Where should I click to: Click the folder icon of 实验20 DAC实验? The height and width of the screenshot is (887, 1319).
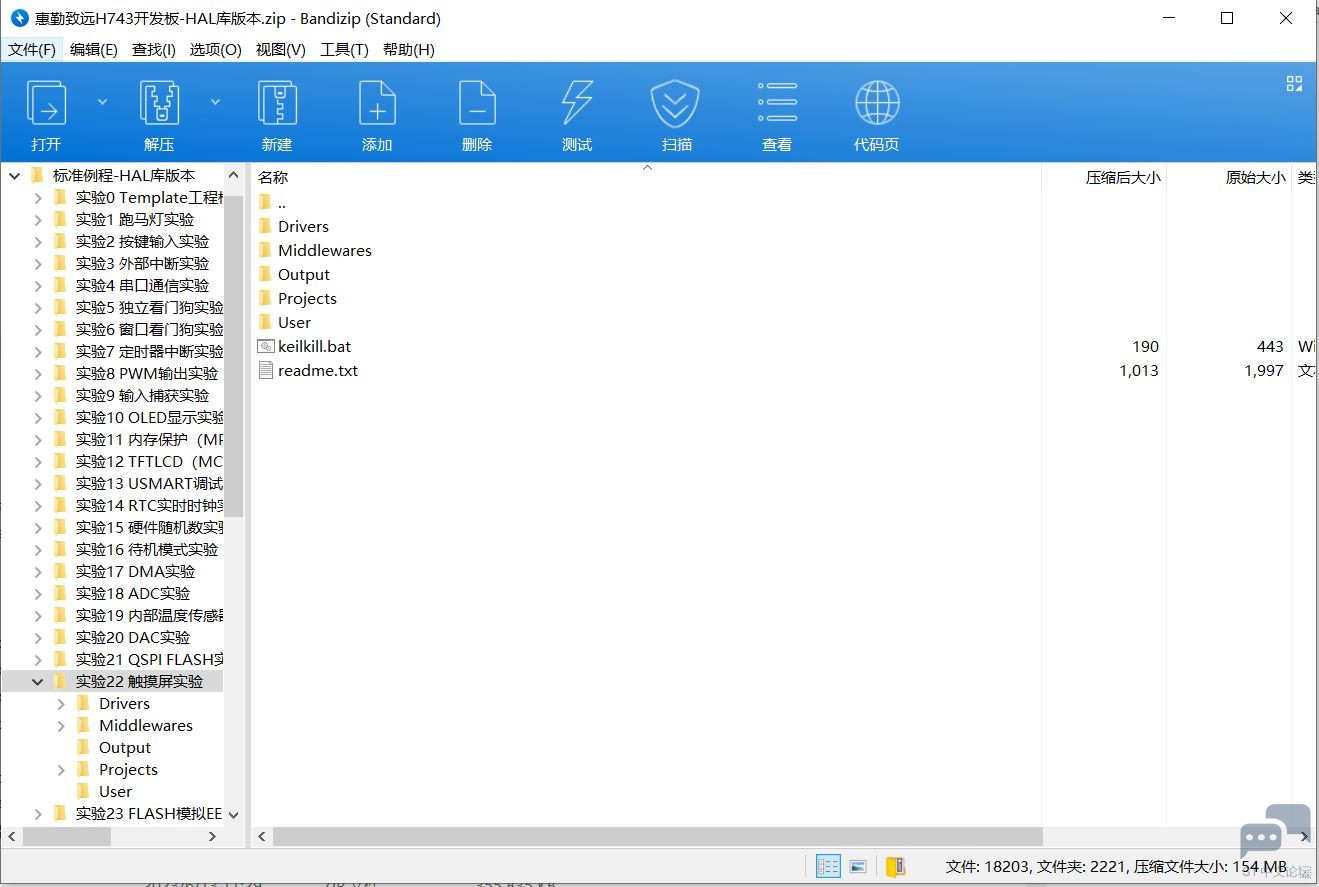point(60,637)
